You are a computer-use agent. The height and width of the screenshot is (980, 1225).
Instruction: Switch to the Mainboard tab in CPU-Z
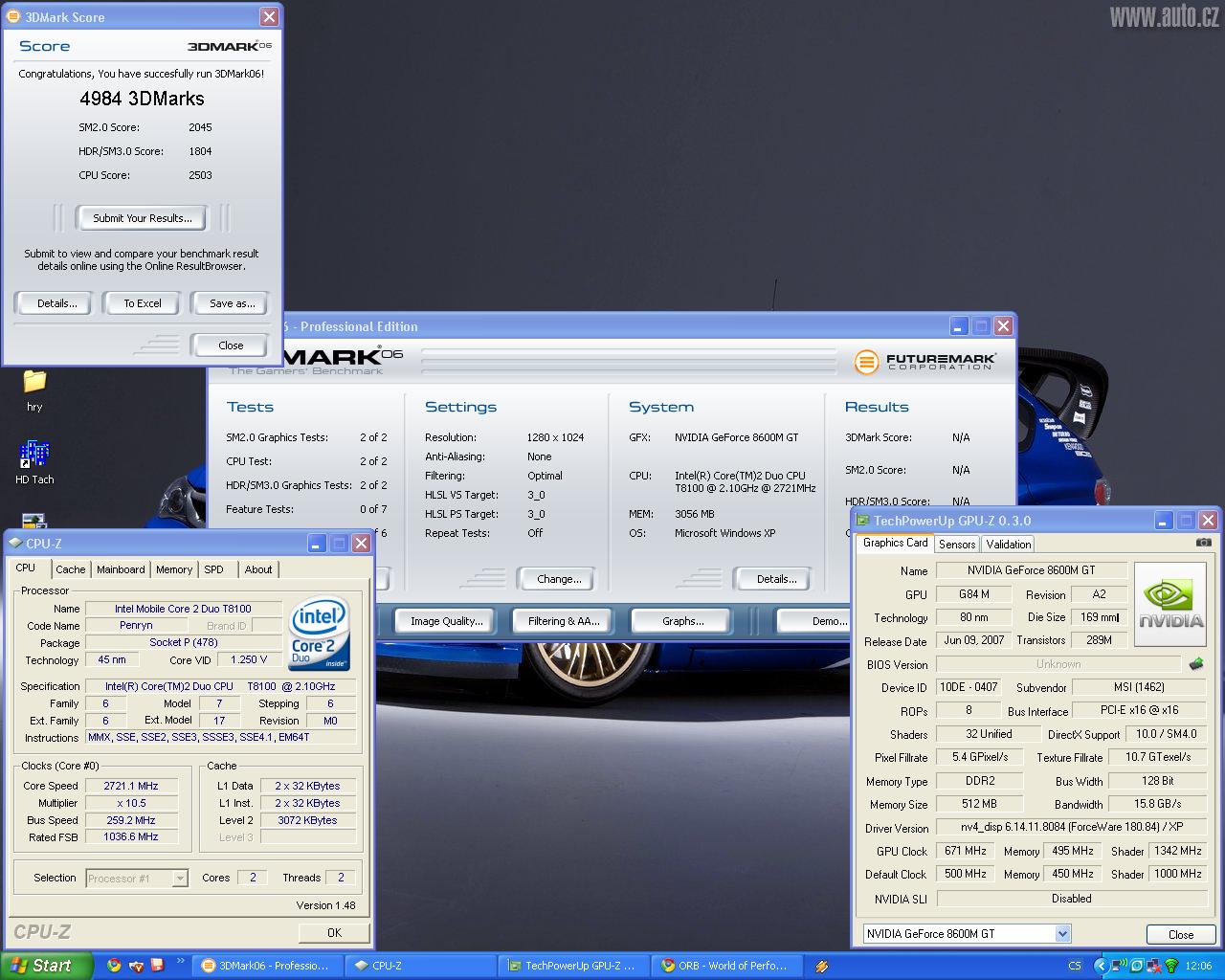[x=121, y=569]
